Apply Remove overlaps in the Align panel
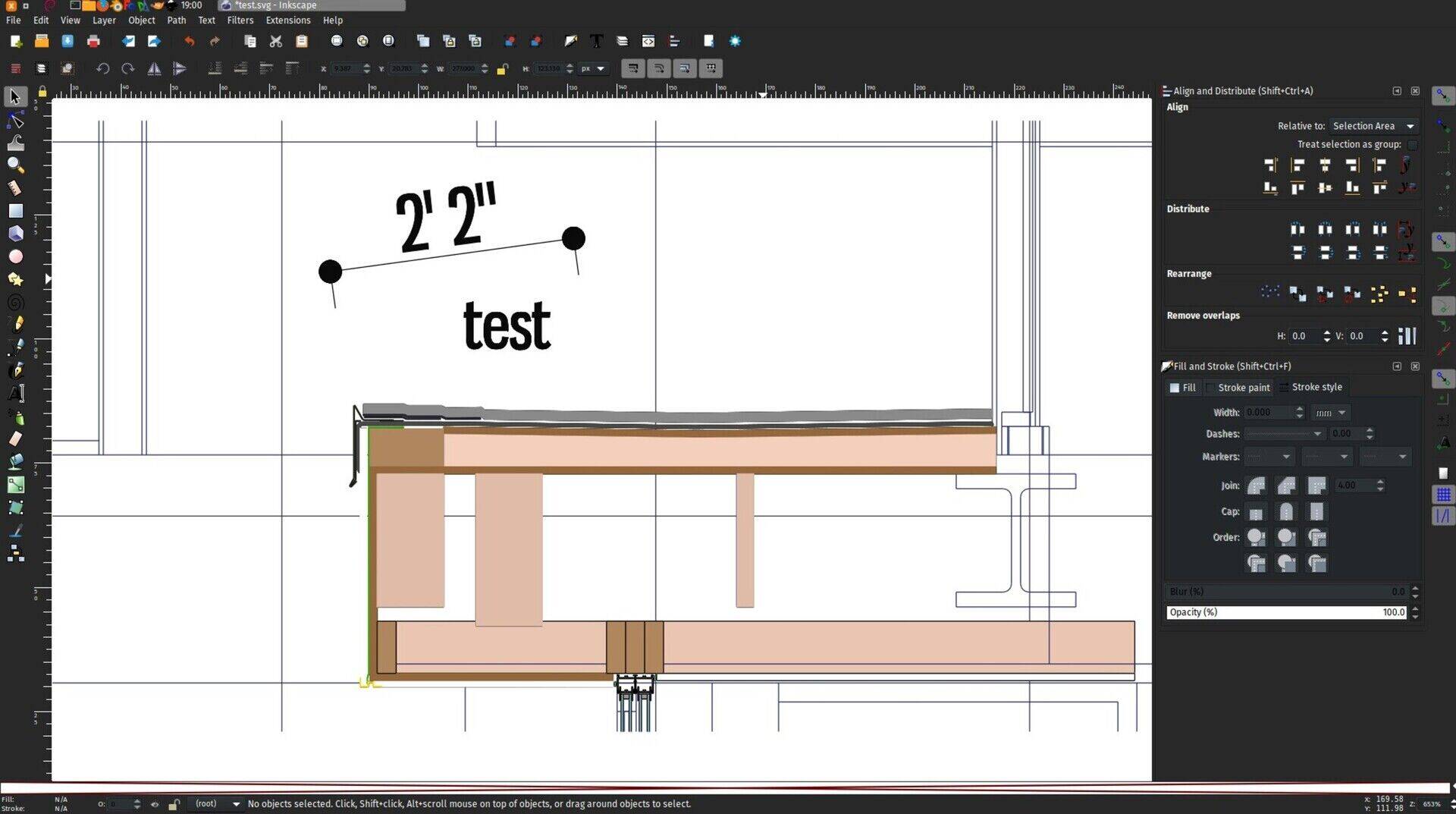1456x814 pixels. pyautogui.click(x=1408, y=335)
